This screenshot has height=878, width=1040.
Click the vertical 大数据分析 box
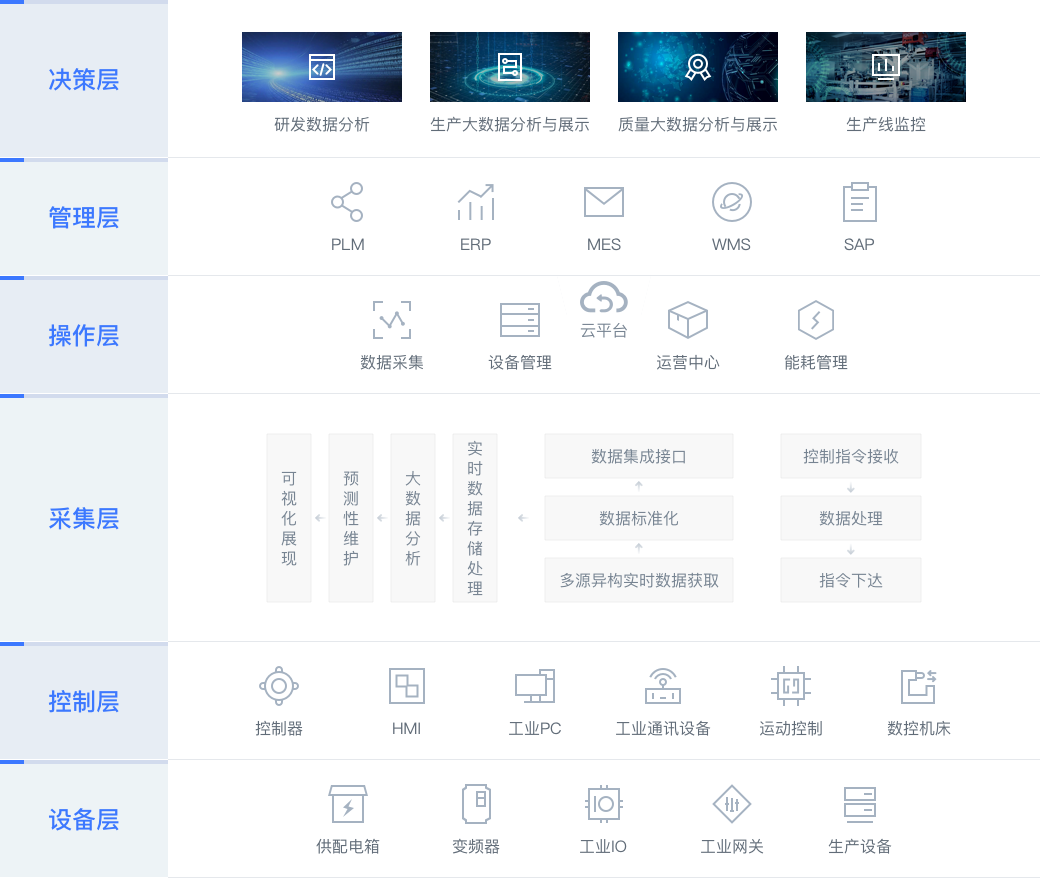413,518
